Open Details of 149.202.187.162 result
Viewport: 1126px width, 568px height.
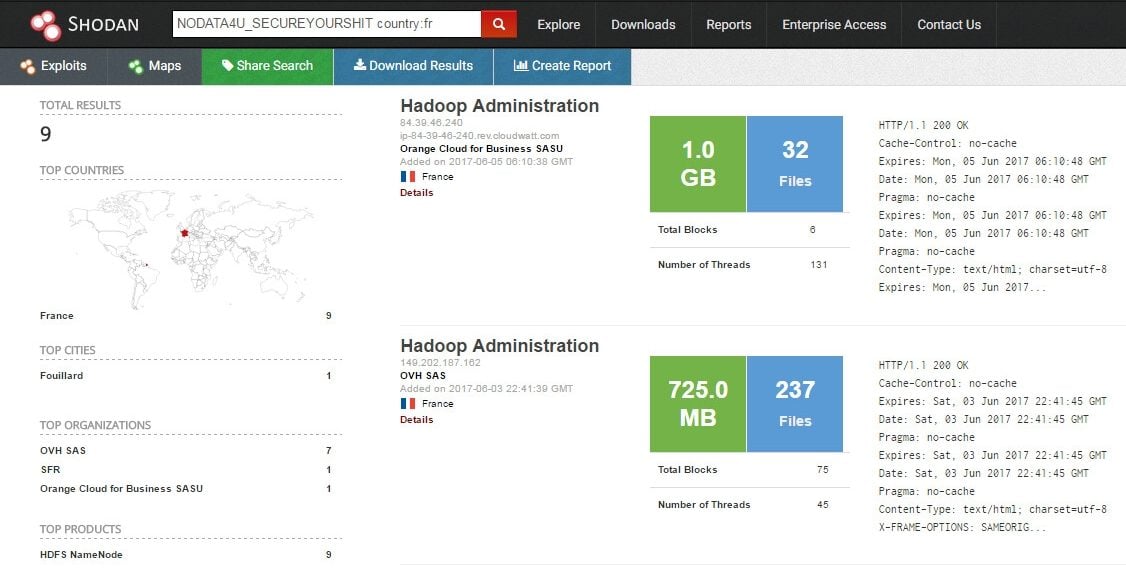click(417, 419)
